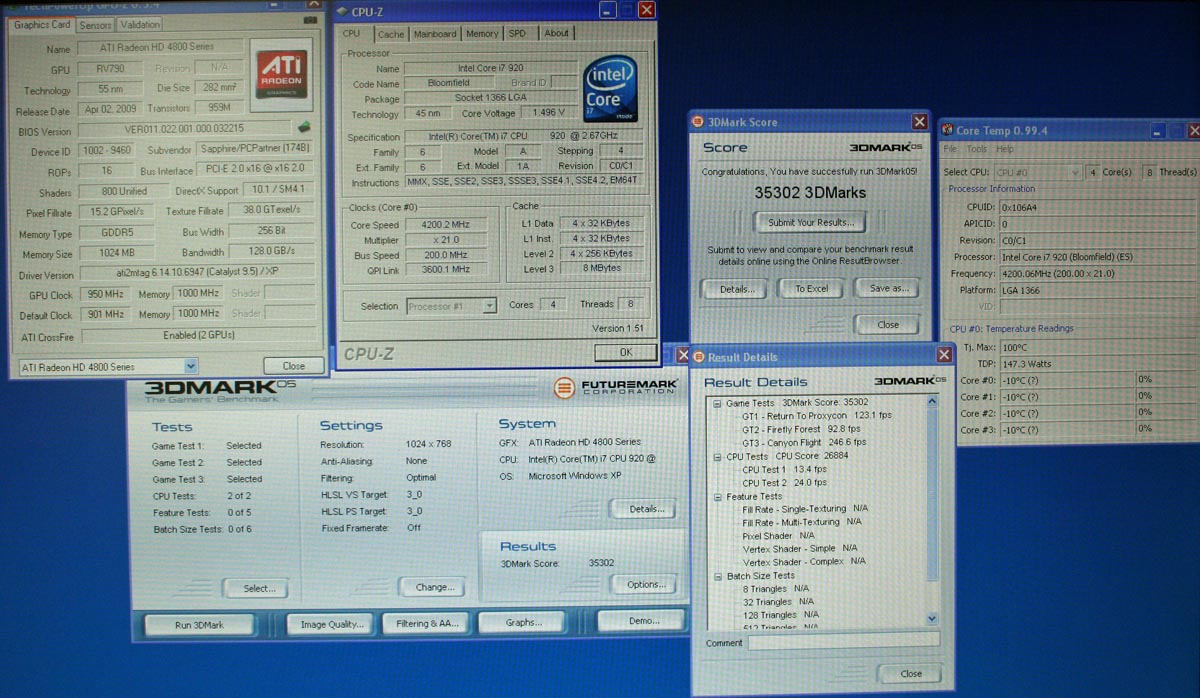Open the GPU-Z graphics card selector dropdown
The width and height of the screenshot is (1200, 698).
(191, 366)
